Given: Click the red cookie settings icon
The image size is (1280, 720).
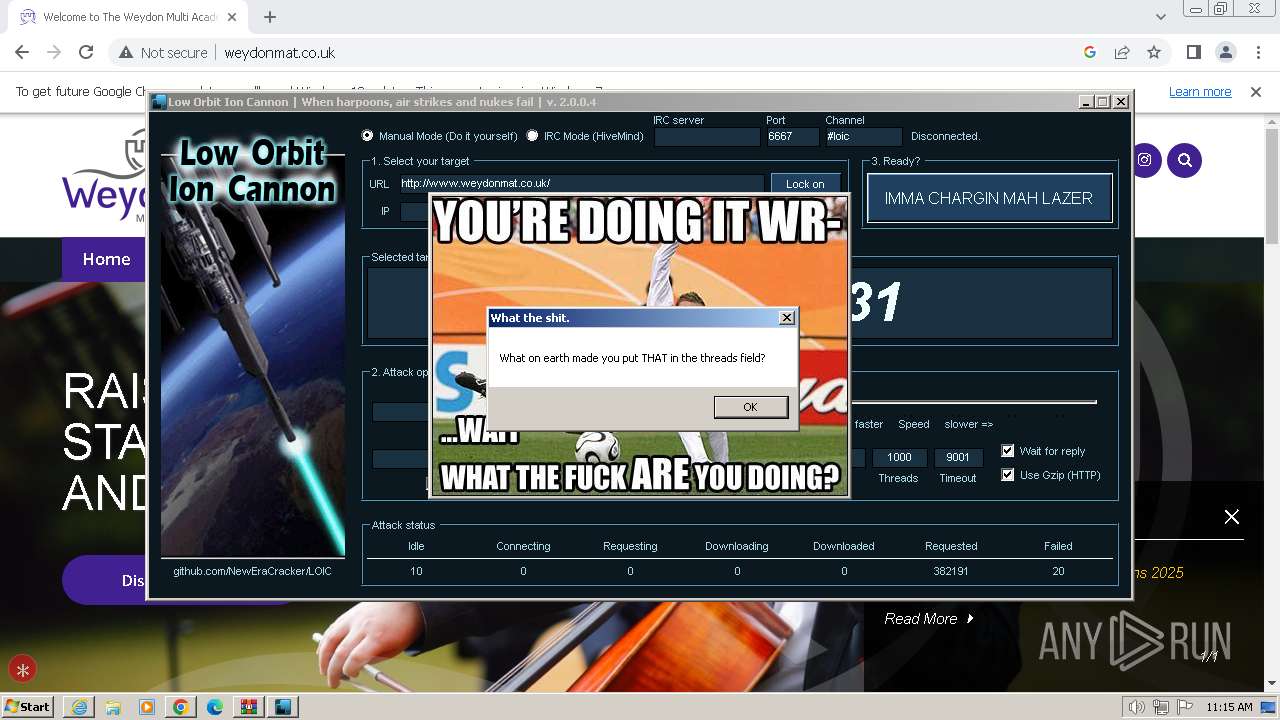Looking at the screenshot, I should pyautogui.click(x=22, y=670).
